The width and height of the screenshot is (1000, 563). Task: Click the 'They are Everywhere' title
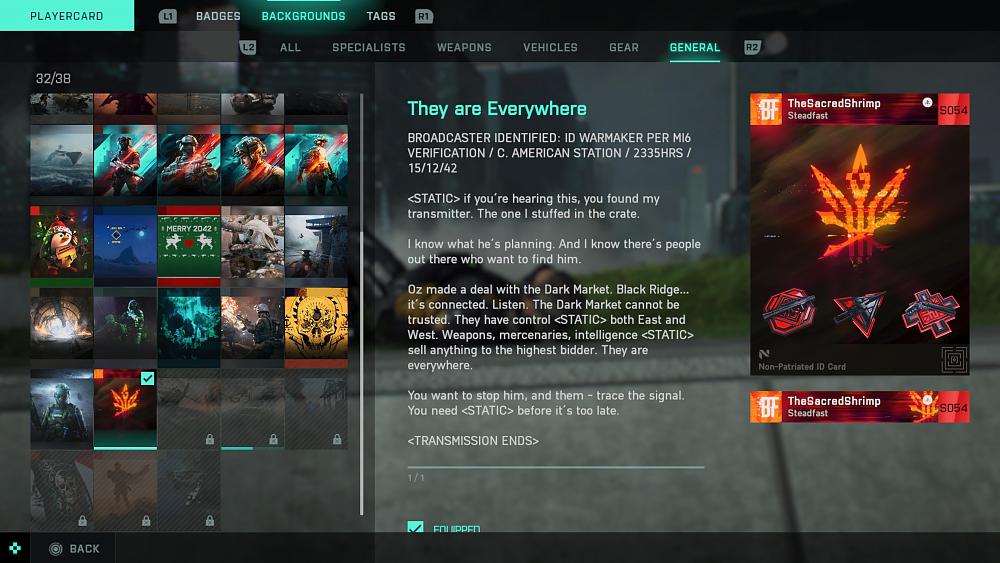[497, 109]
